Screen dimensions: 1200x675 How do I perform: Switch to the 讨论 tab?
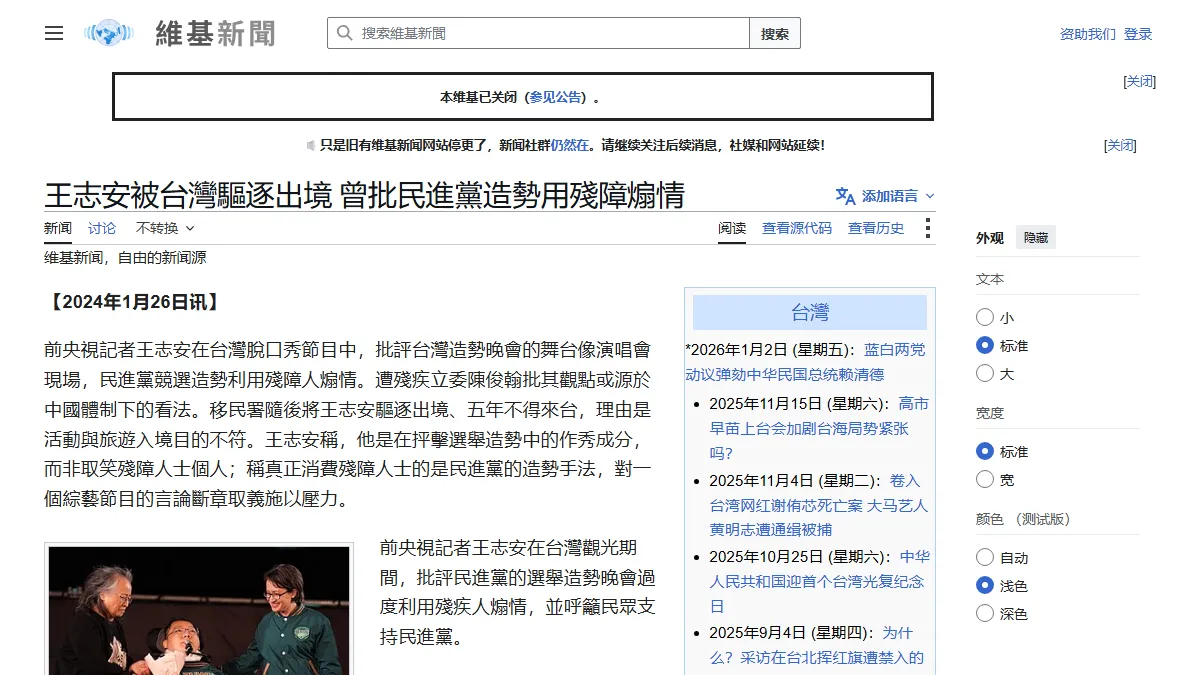pyautogui.click(x=102, y=228)
